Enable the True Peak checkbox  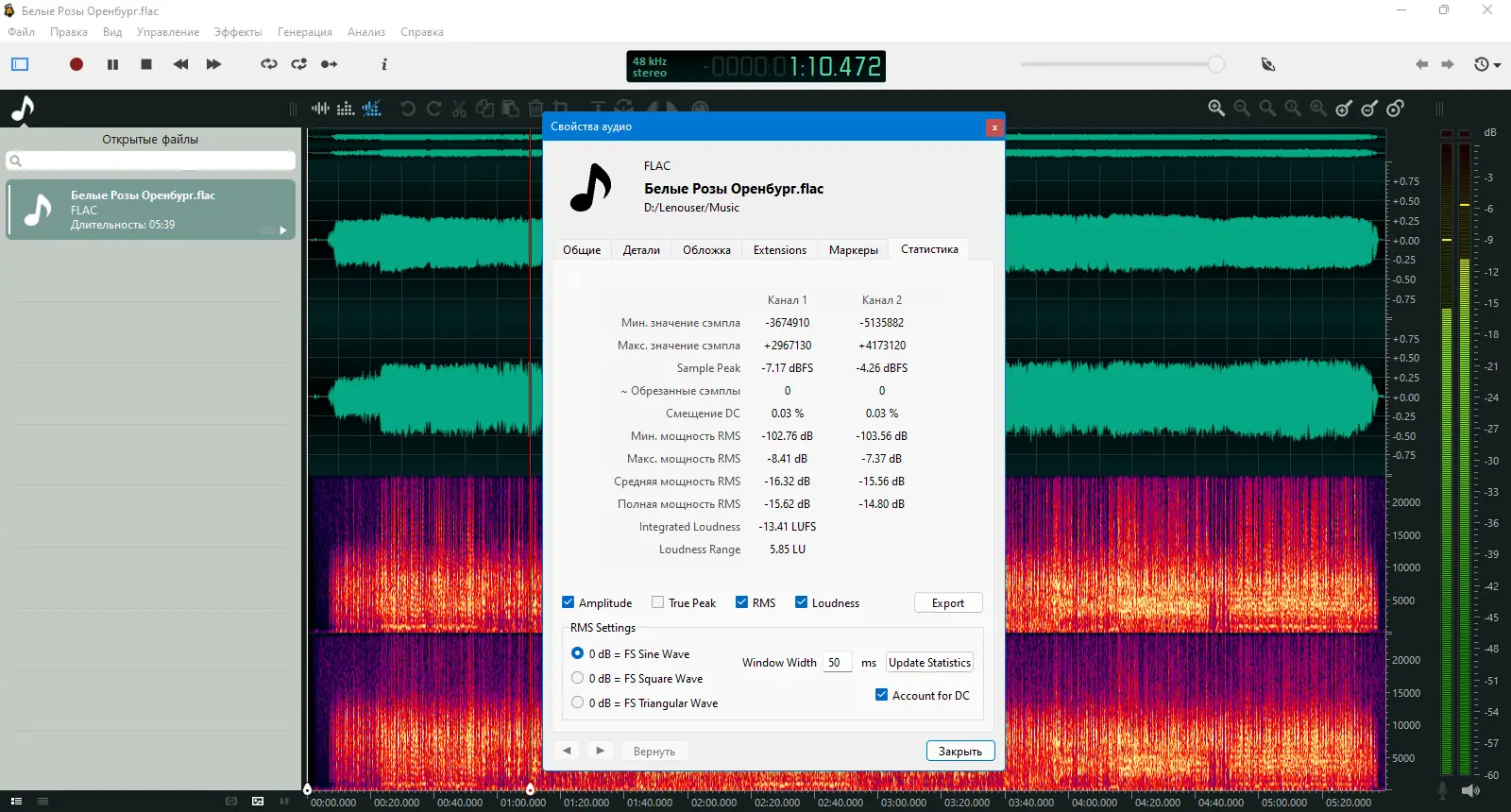(x=658, y=602)
